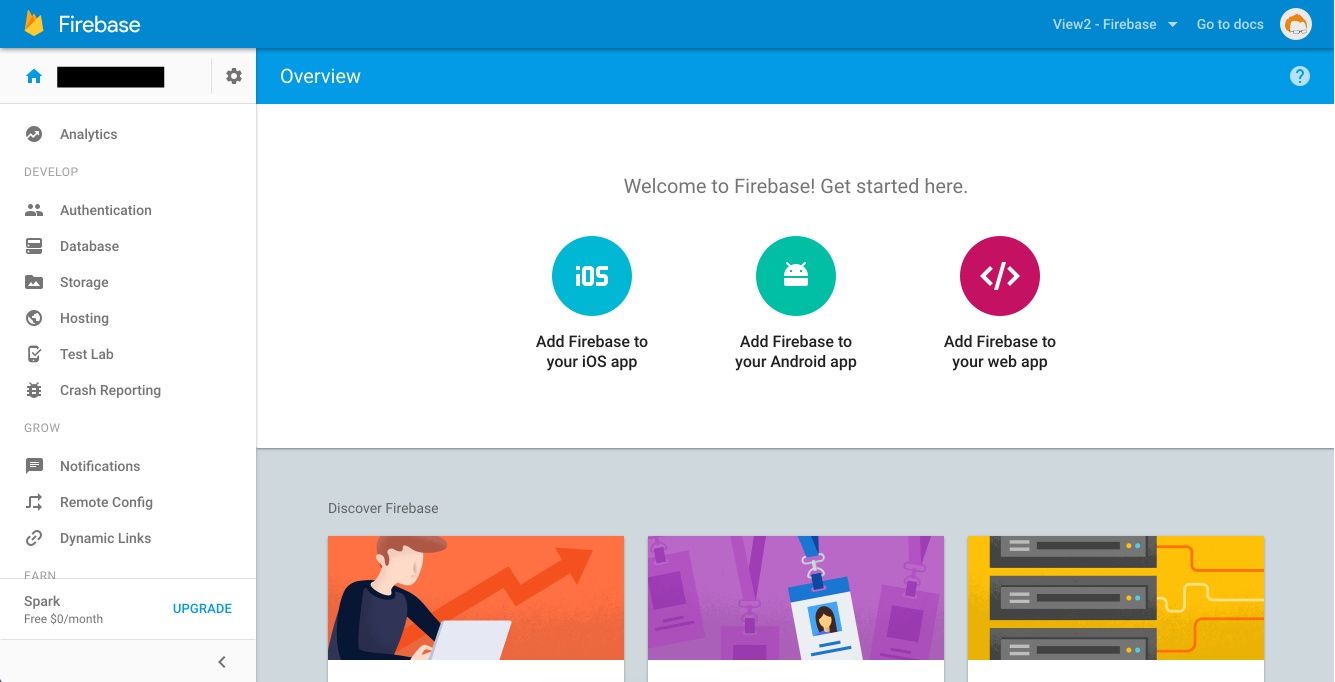
Task: Open the yellow server racks card
Action: (x=1116, y=608)
